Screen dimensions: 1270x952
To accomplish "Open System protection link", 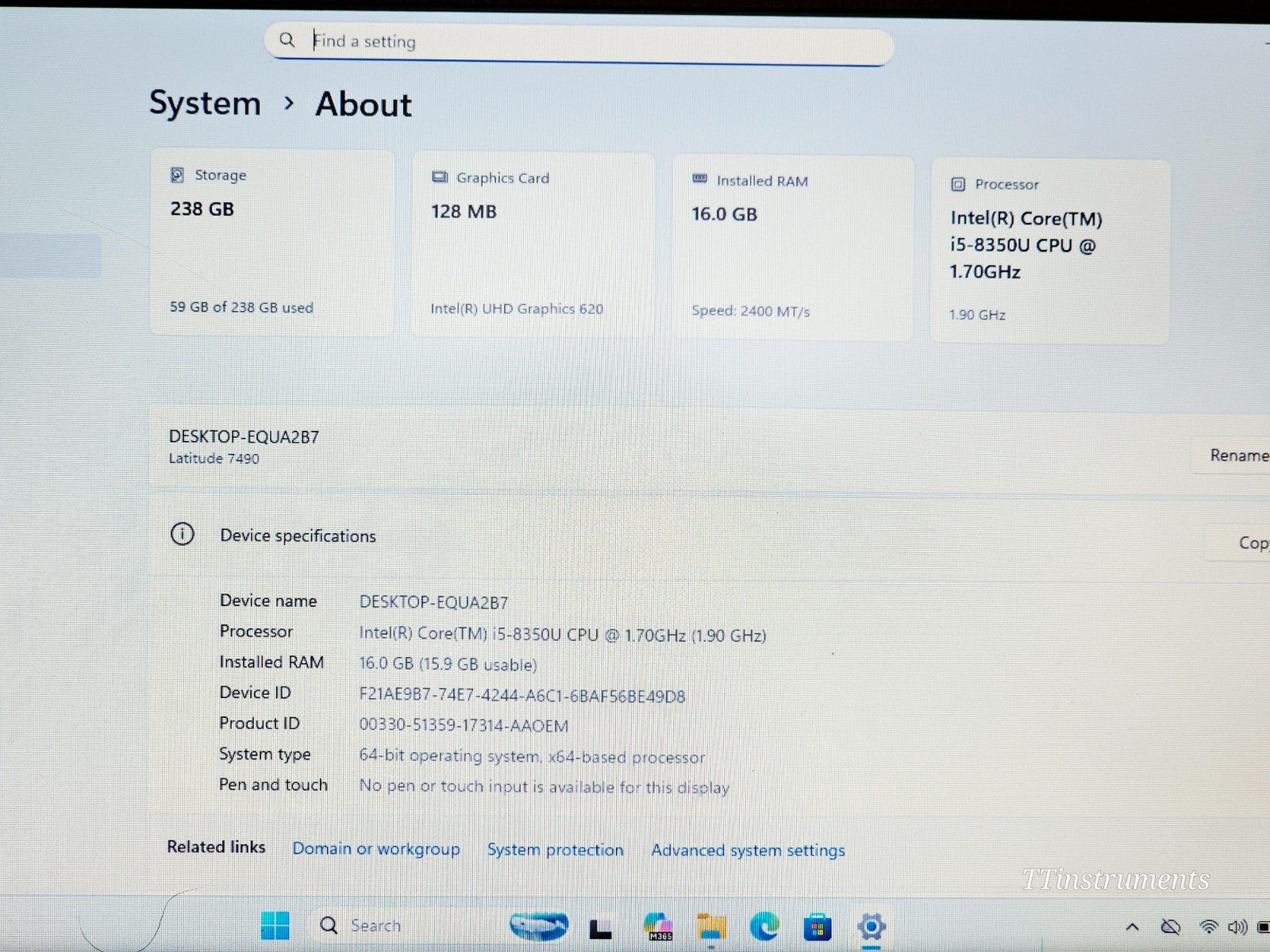I will point(556,850).
